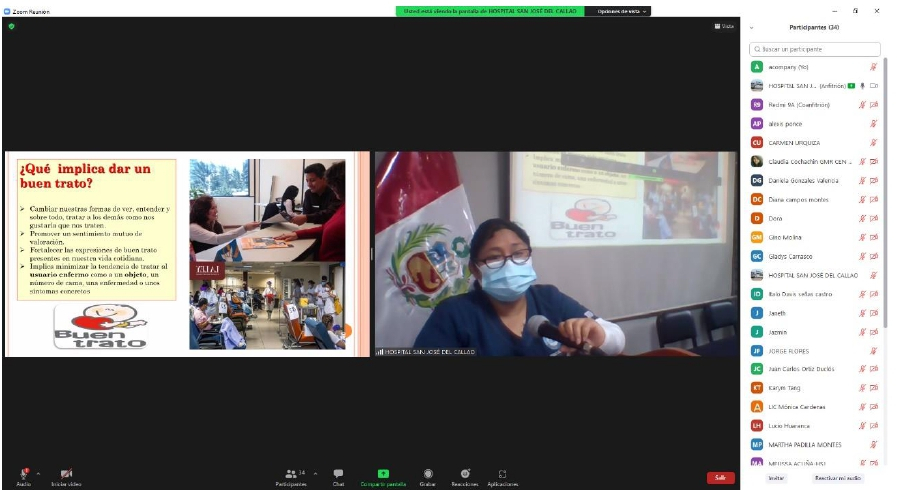Select participant Gino Molina
The image size is (897, 490).
(x=815, y=237)
